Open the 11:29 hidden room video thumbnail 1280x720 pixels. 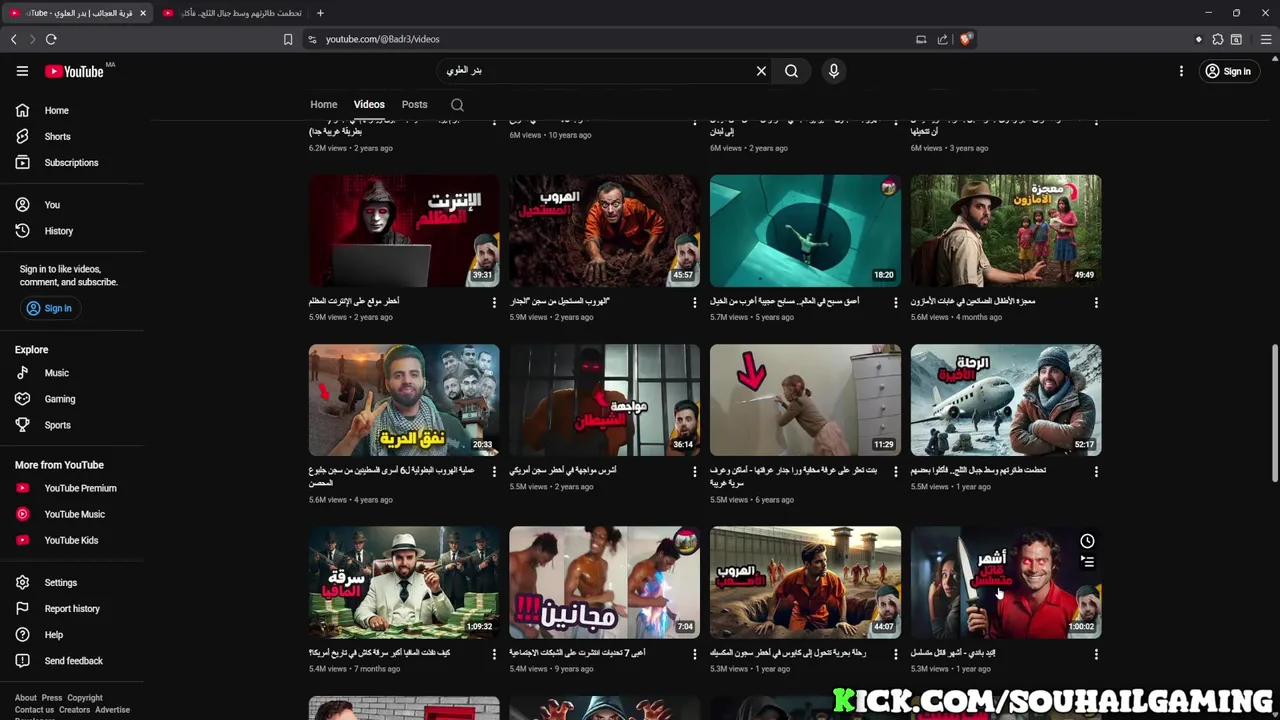(805, 400)
